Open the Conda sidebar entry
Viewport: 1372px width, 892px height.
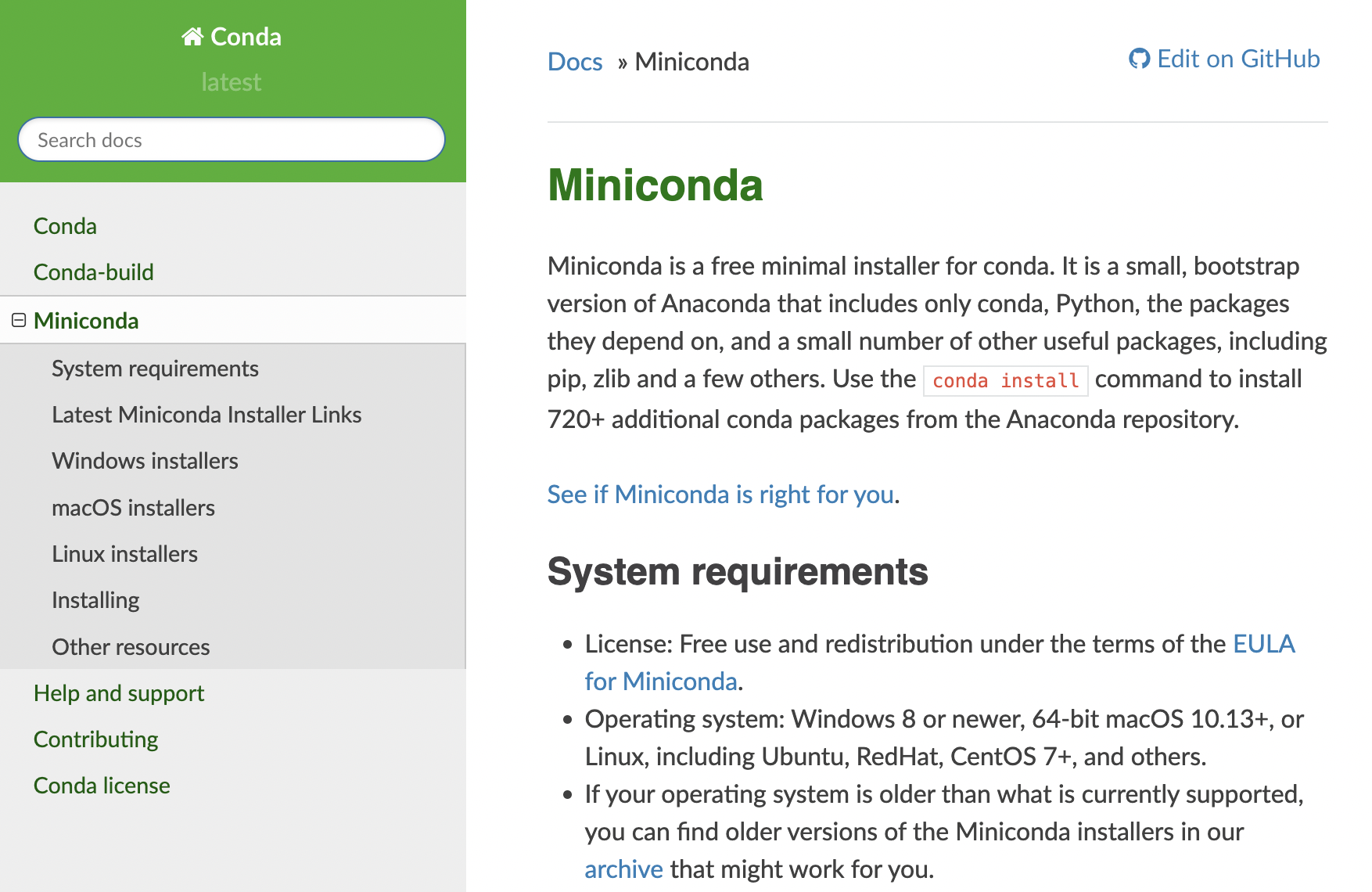click(x=66, y=226)
